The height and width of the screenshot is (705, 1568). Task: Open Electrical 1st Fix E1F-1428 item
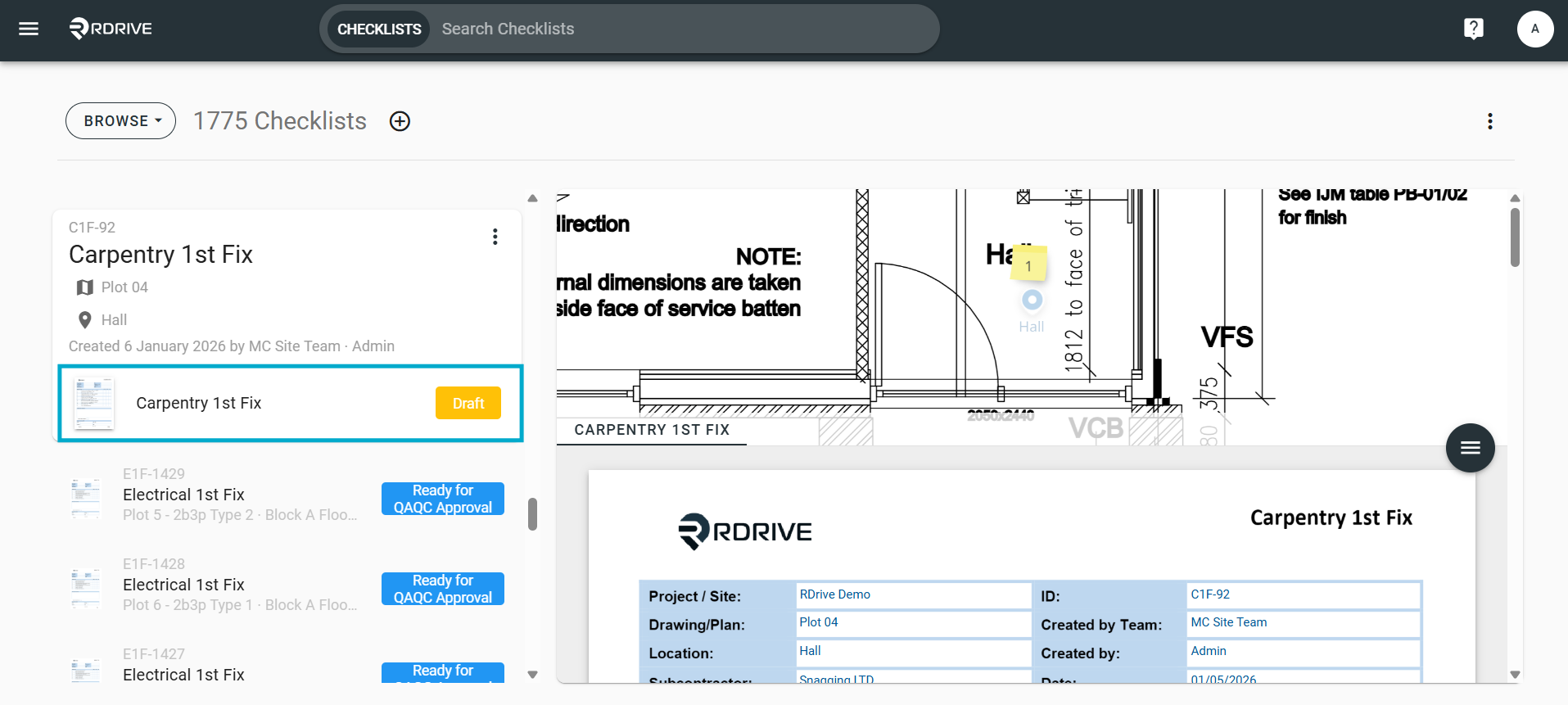[287, 585]
